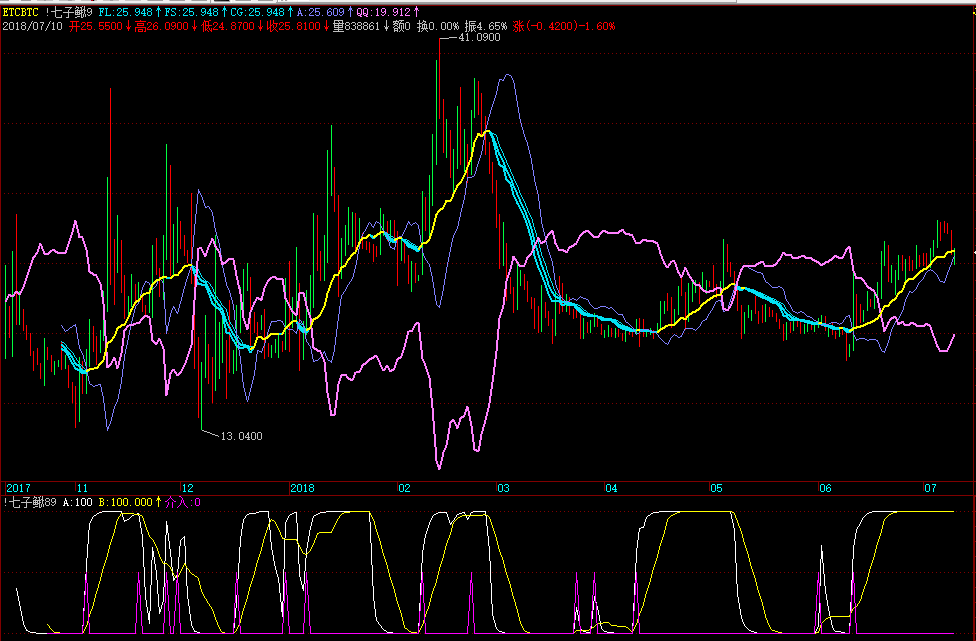Select the magenta 介入:0 readout
This screenshot has width=976, height=641.
pos(182,502)
